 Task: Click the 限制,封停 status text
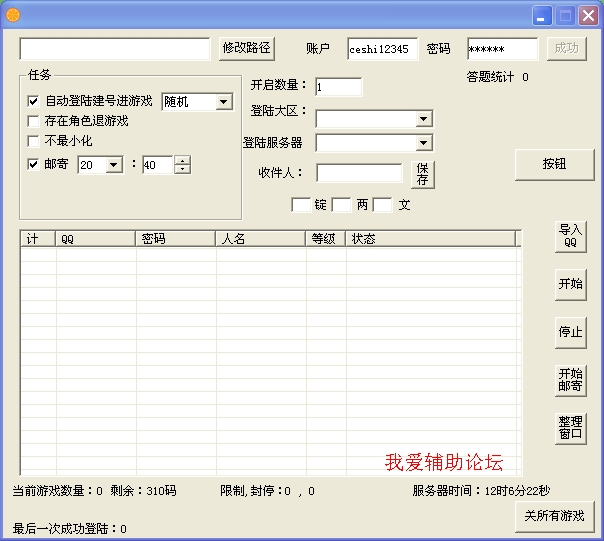coord(267,491)
